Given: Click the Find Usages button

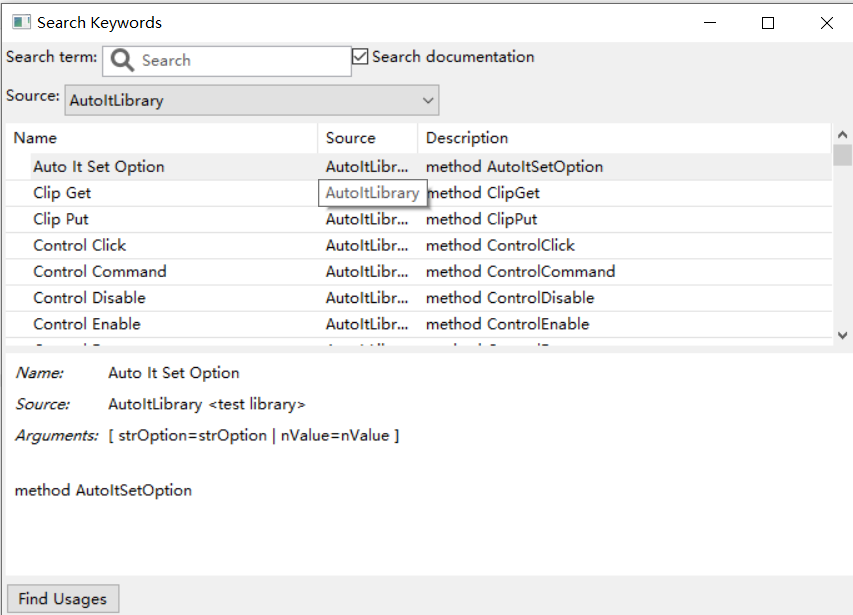Looking at the screenshot, I should [x=63, y=599].
